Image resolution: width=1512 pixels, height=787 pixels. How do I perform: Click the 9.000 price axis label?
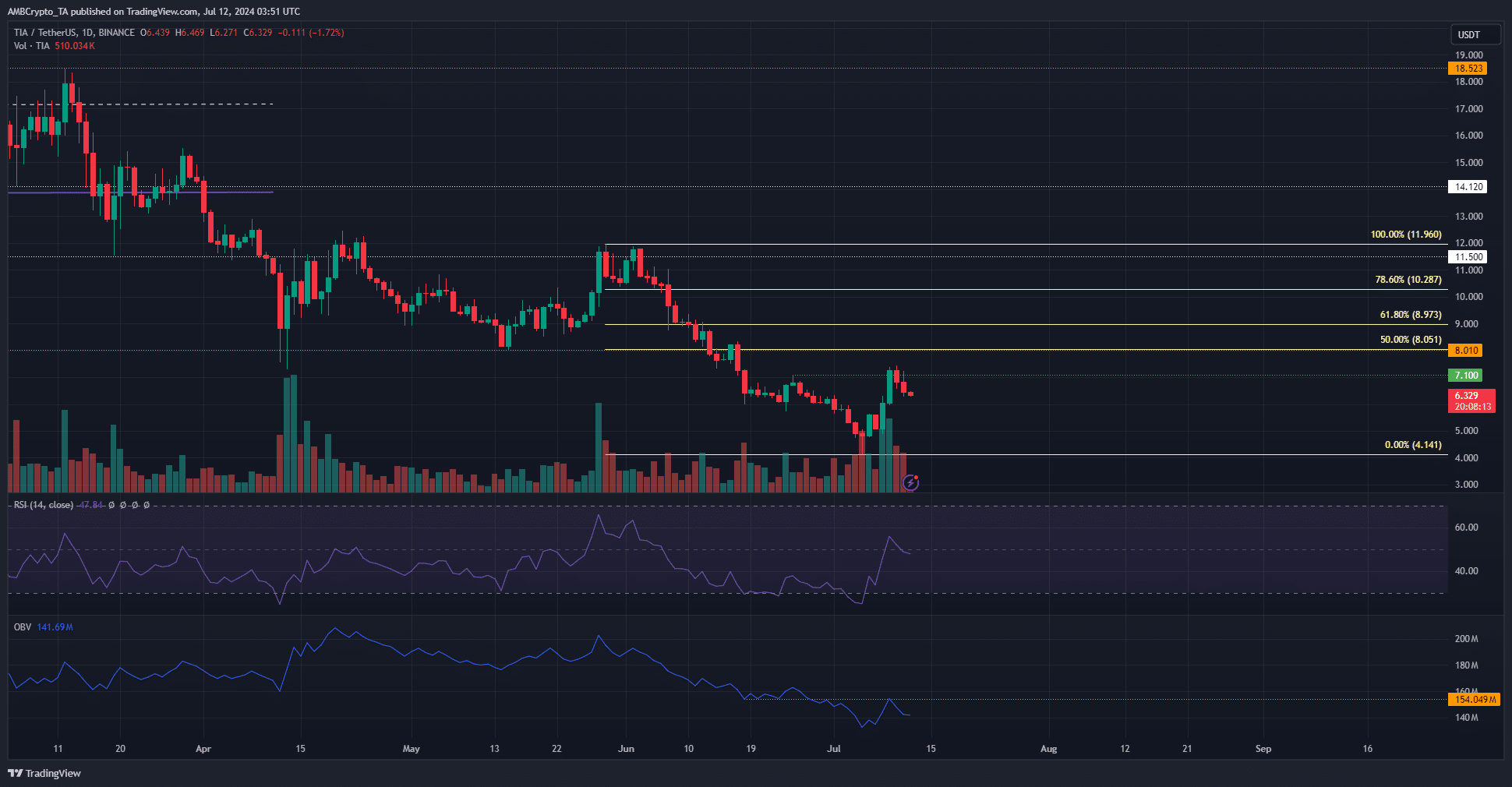click(1467, 324)
